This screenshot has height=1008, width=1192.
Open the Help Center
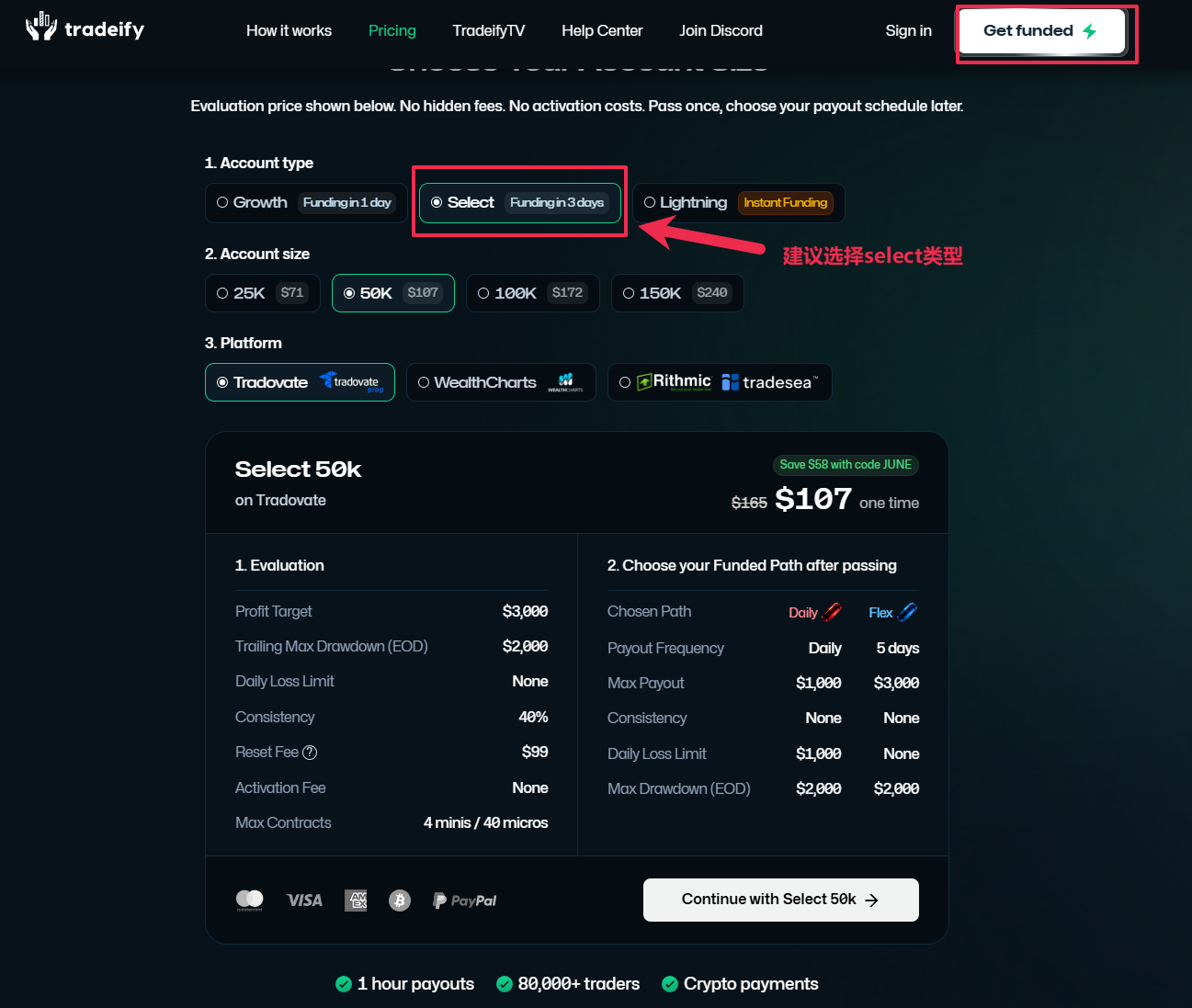(602, 30)
